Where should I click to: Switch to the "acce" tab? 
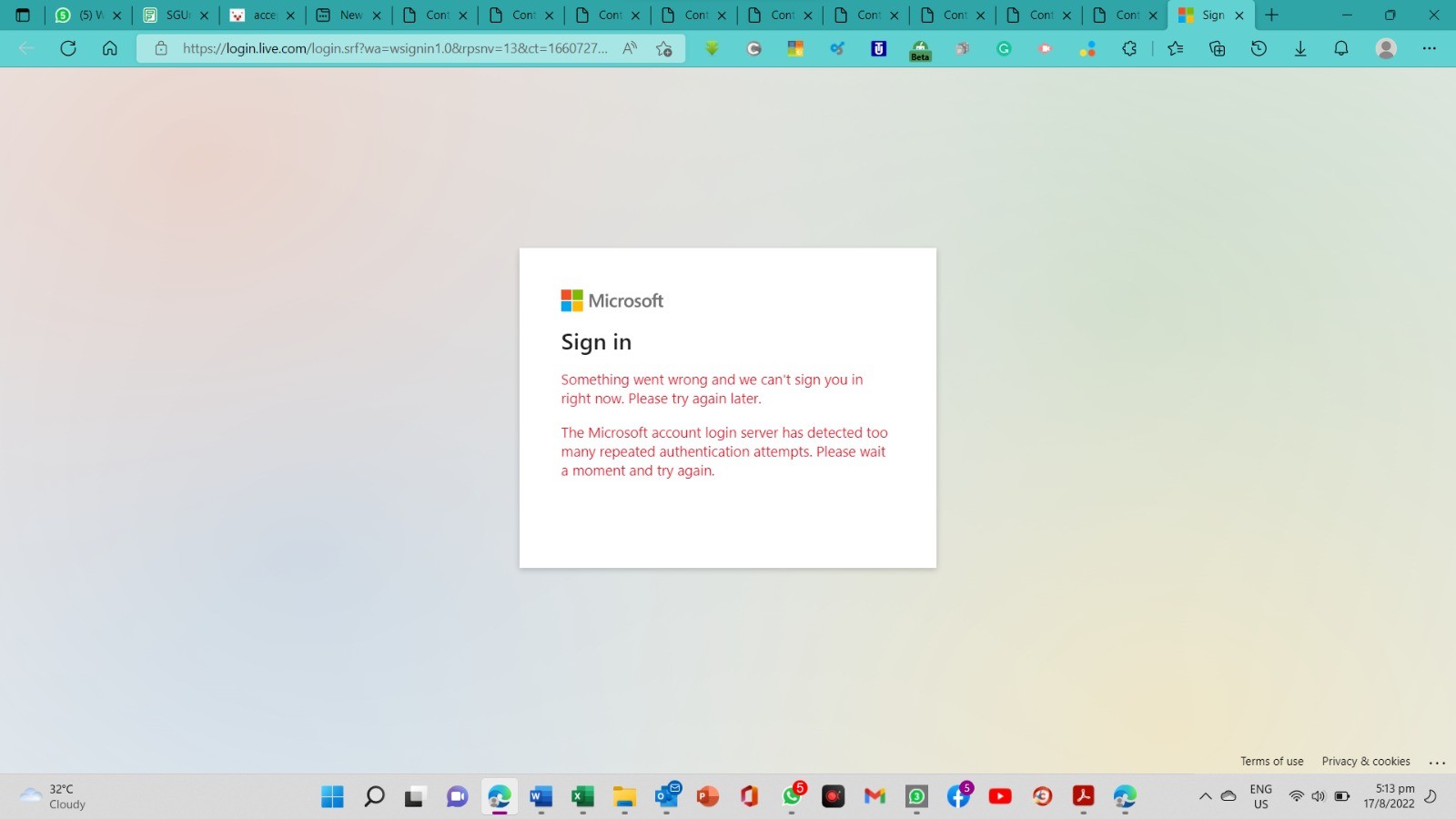262,15
